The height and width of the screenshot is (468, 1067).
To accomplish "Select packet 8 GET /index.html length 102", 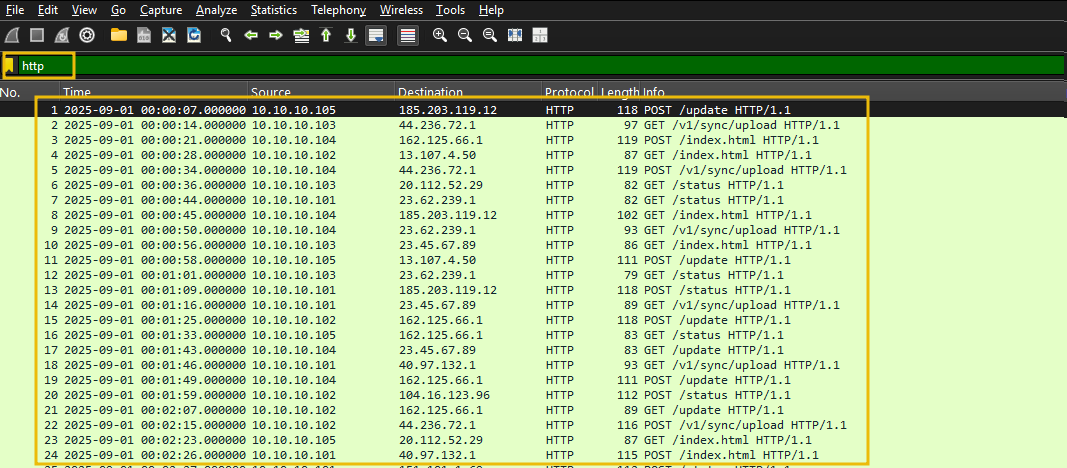I will pos(534,215).
